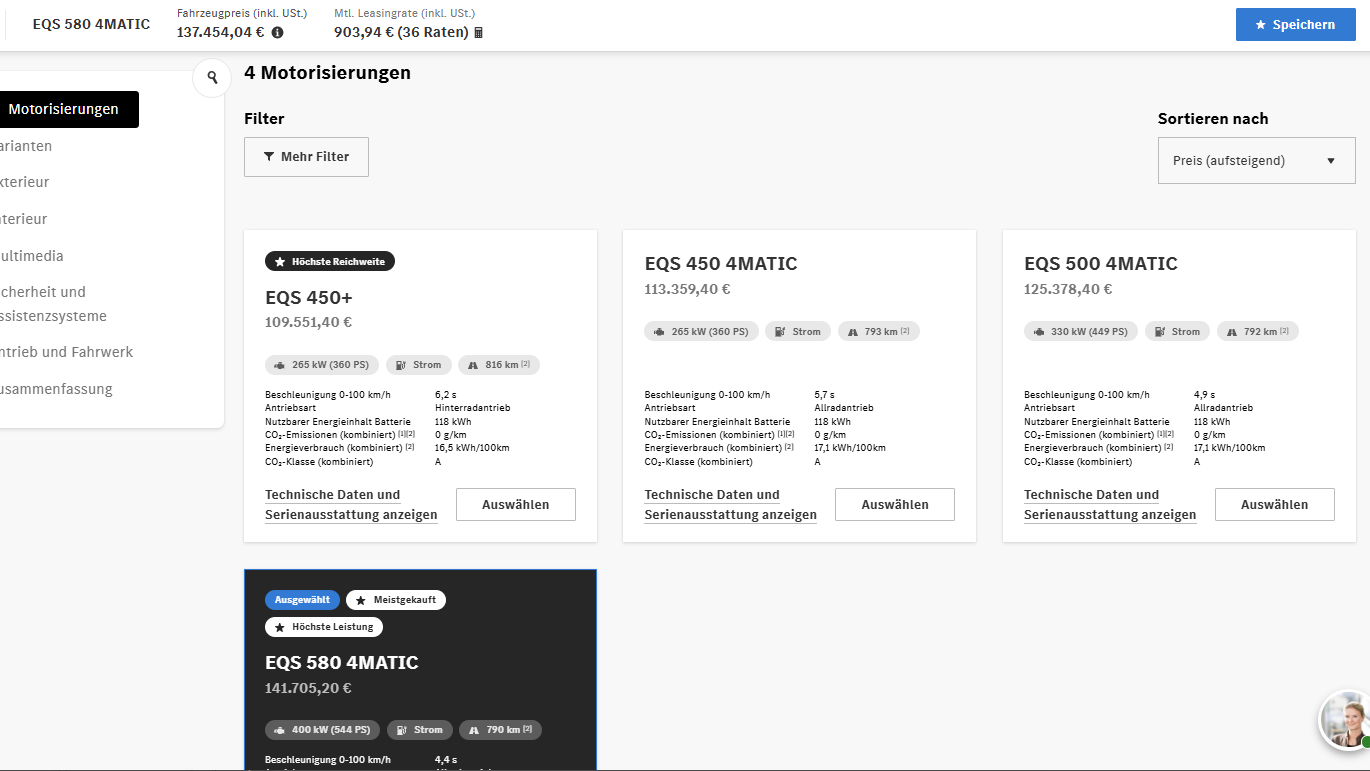Open the Preis (aufsteigend) sort dropdown
The width and height of the screenshot is (1370, 771).
point(1256,160)
